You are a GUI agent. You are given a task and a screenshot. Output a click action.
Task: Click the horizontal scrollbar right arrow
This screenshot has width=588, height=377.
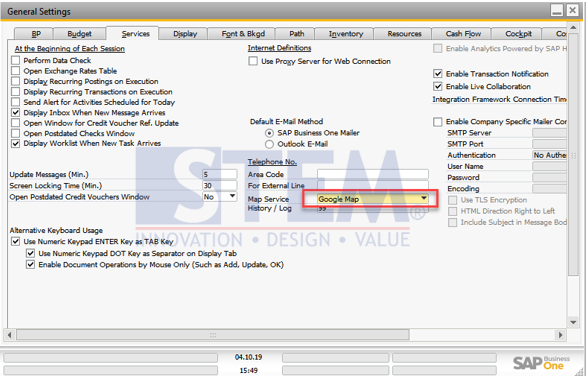pyautogui.click(x=561, y=335)
